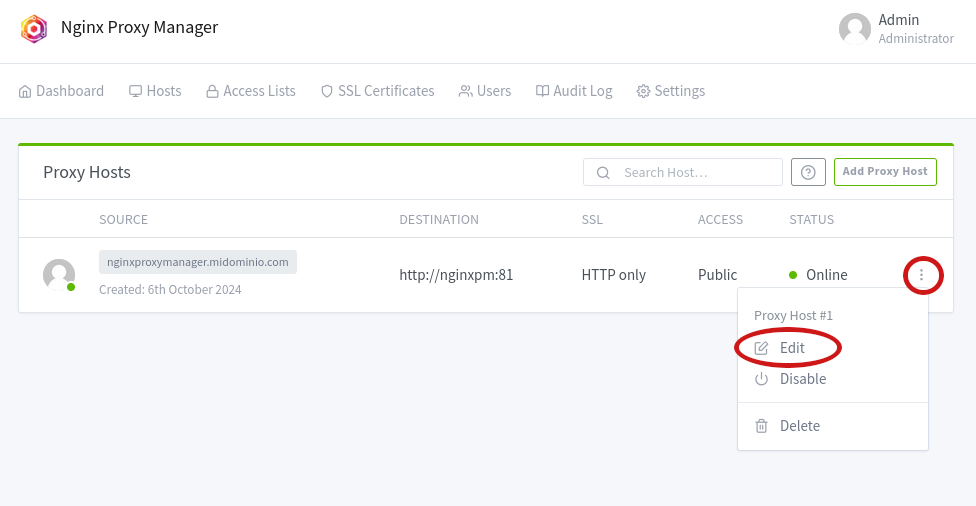Screen dimensions: 976x506
Task: Open the help question mark icon
Action: click(x=808, y=172)
